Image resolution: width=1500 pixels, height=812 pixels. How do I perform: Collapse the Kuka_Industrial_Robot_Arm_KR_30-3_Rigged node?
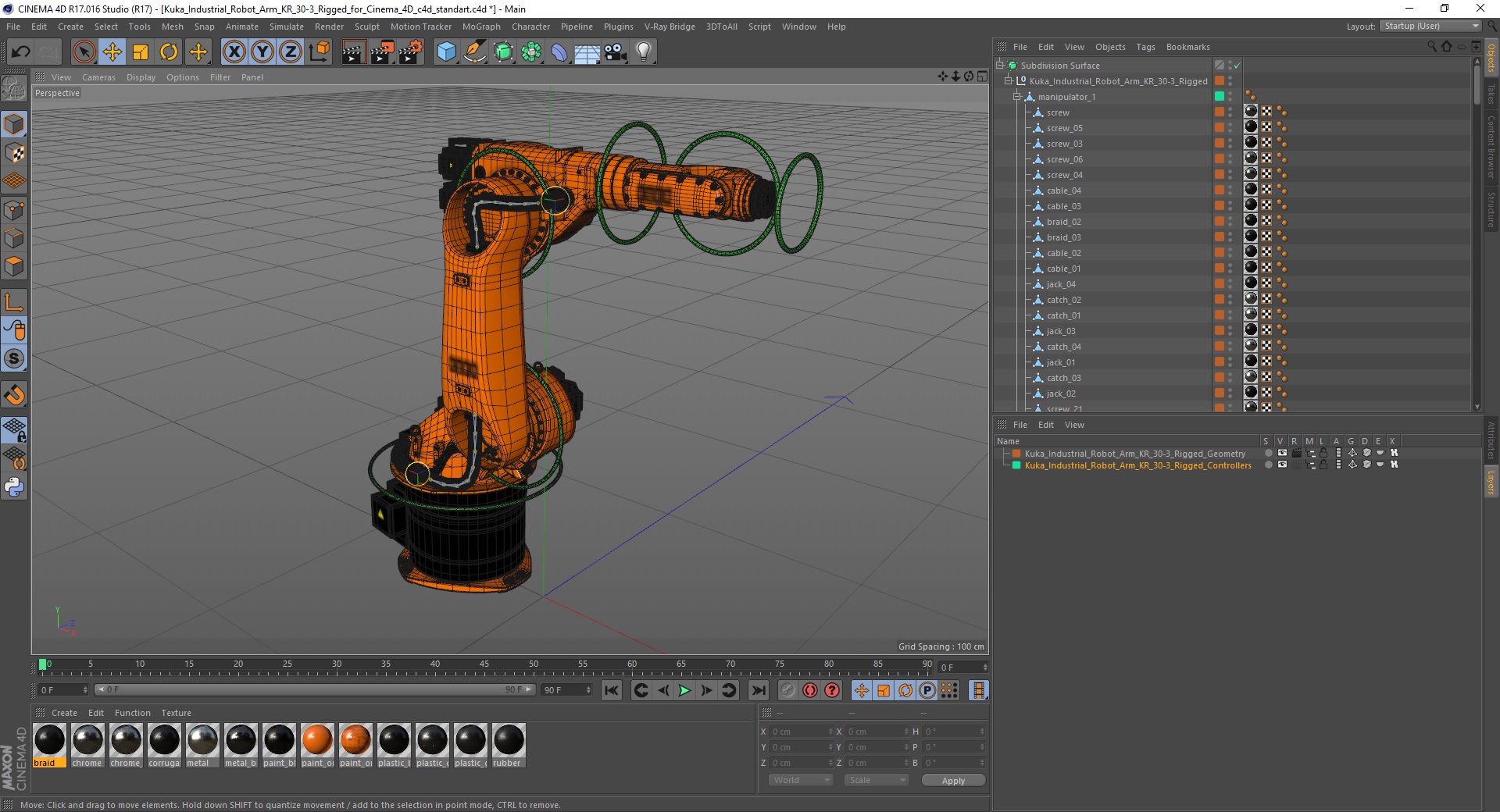click(x=1008, y=81)
